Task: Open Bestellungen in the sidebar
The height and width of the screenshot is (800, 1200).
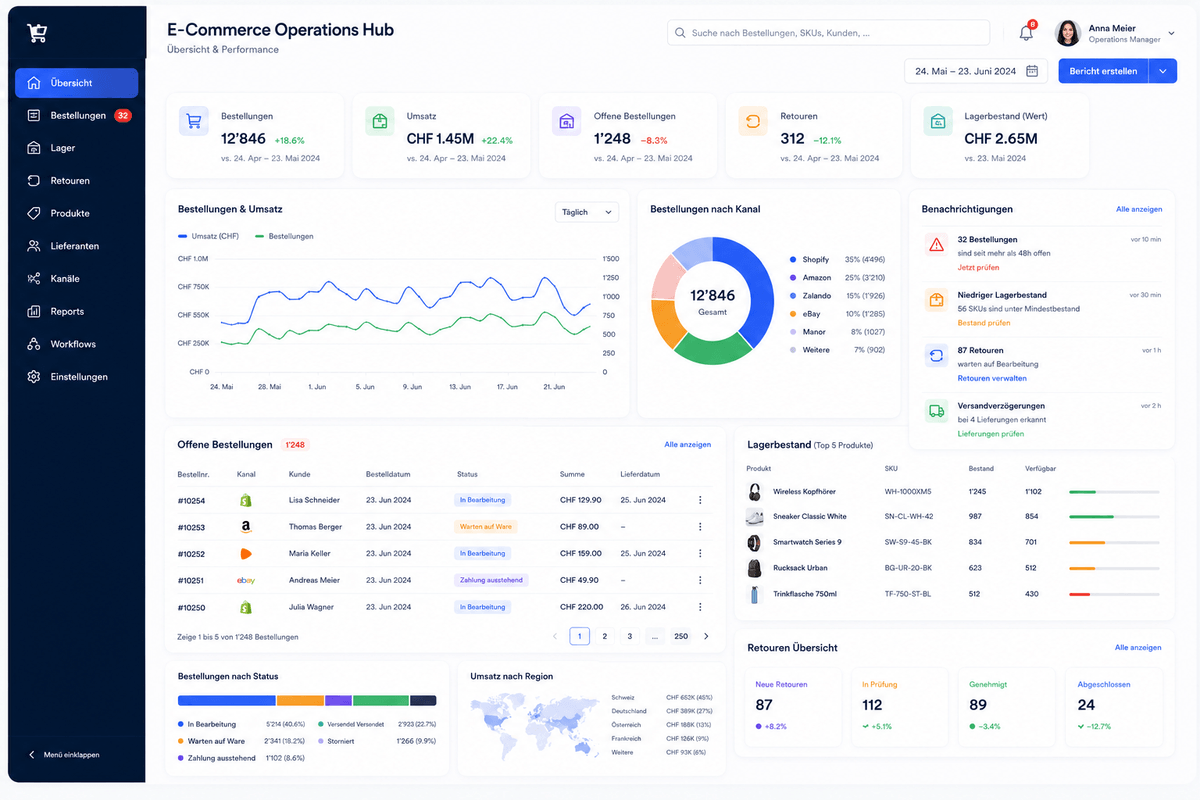Action: point(76,115)
